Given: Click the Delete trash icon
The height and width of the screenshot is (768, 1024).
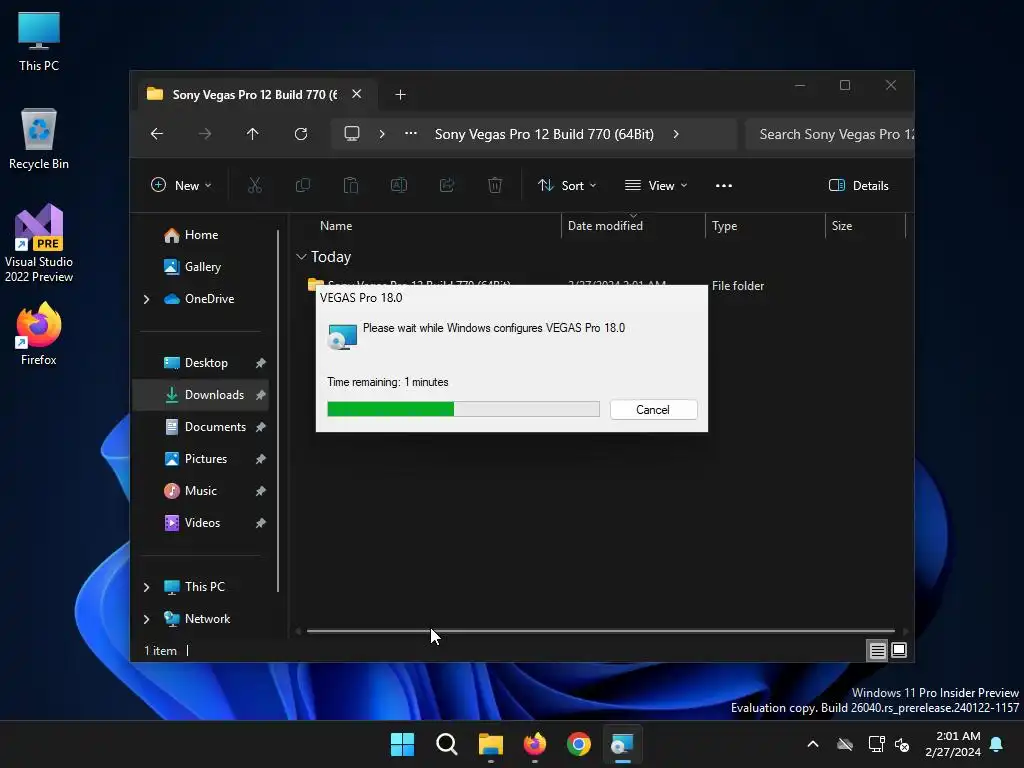Looking at the screenshot, I should pyautogui.click(x=495, y=185).
